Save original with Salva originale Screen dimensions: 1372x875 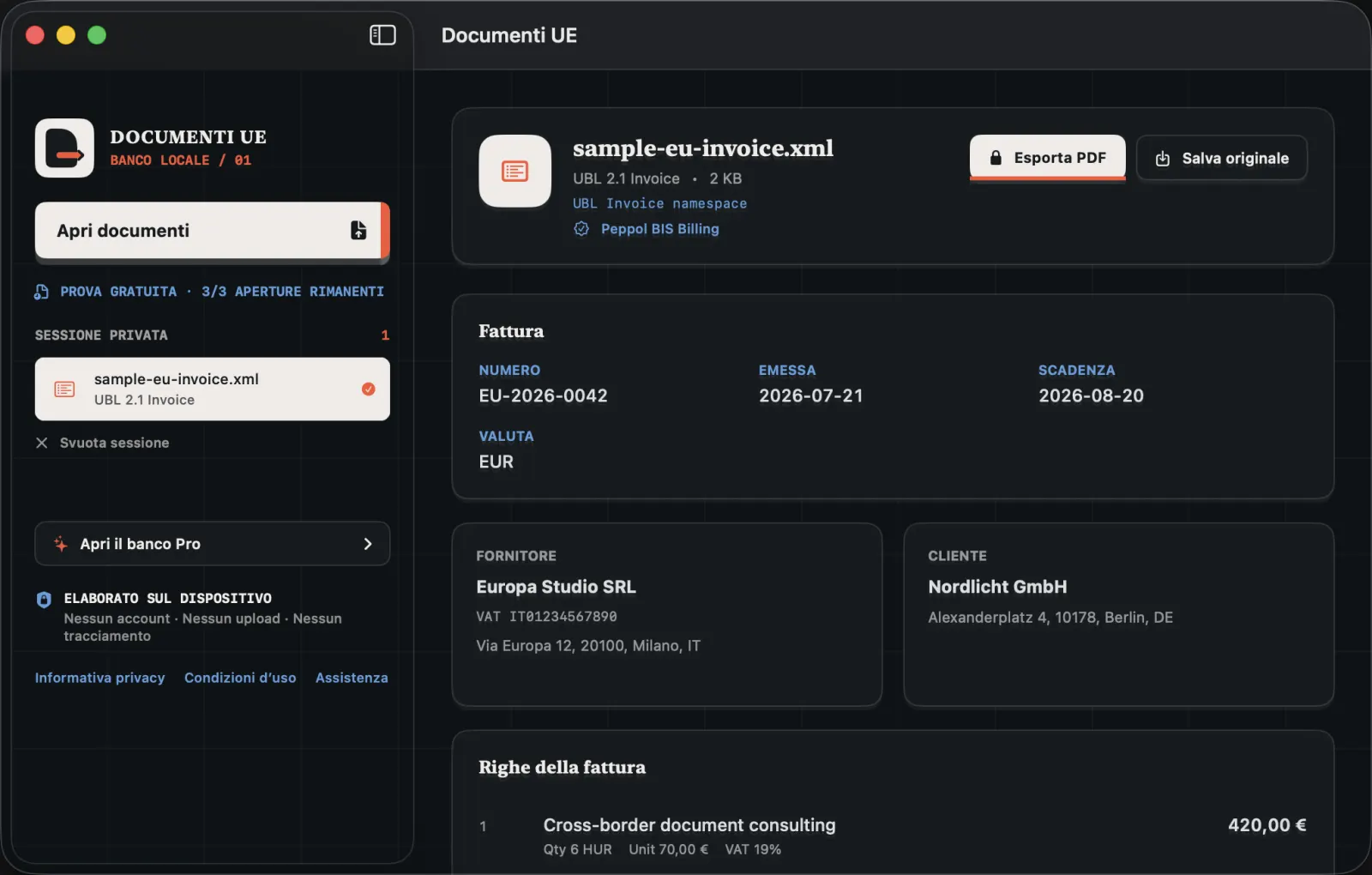[x=1221, y=158]
